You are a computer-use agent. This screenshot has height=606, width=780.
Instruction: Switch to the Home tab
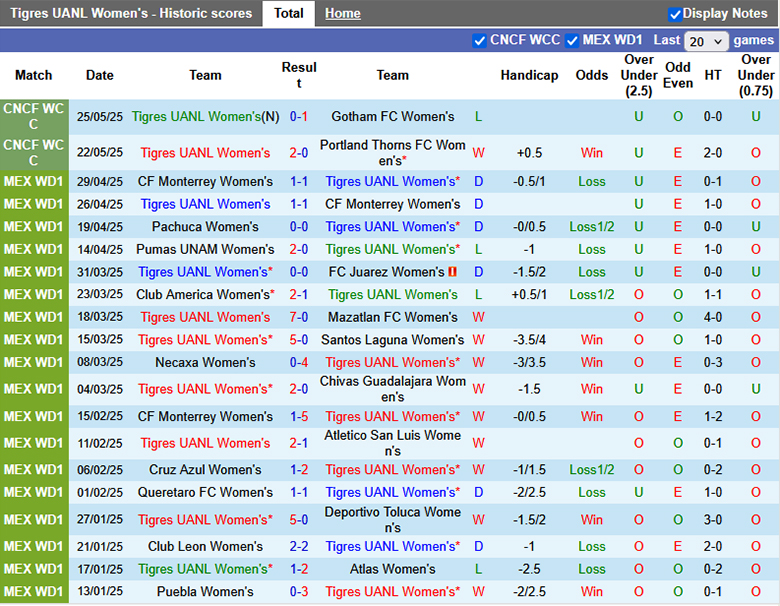pos(343,13)
